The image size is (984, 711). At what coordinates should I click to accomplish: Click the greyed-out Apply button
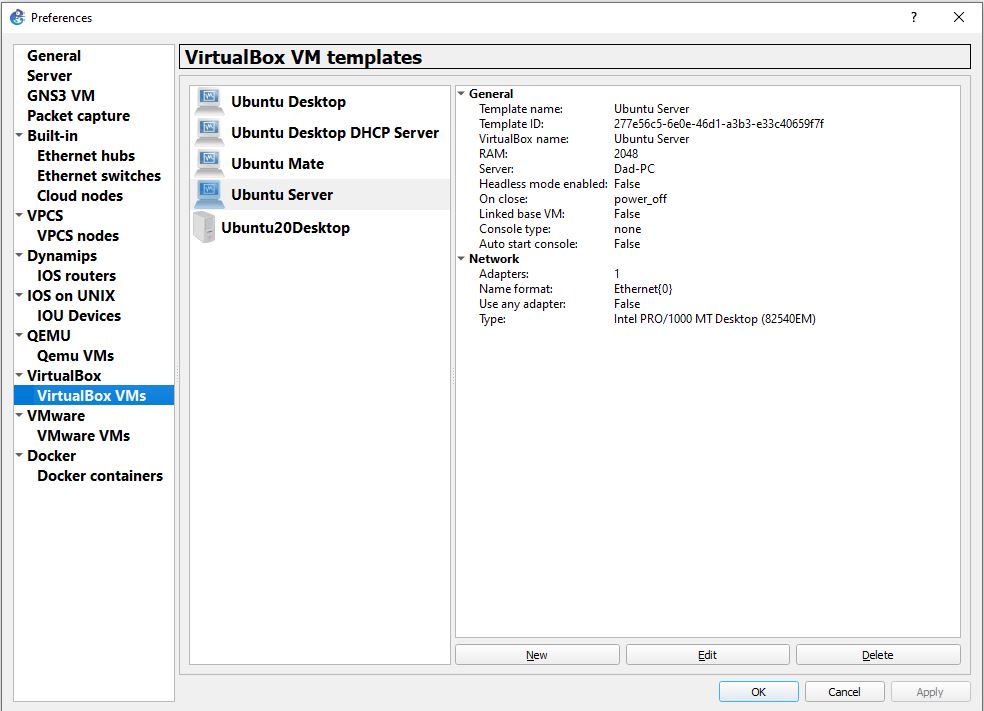(x=929, y=692)
